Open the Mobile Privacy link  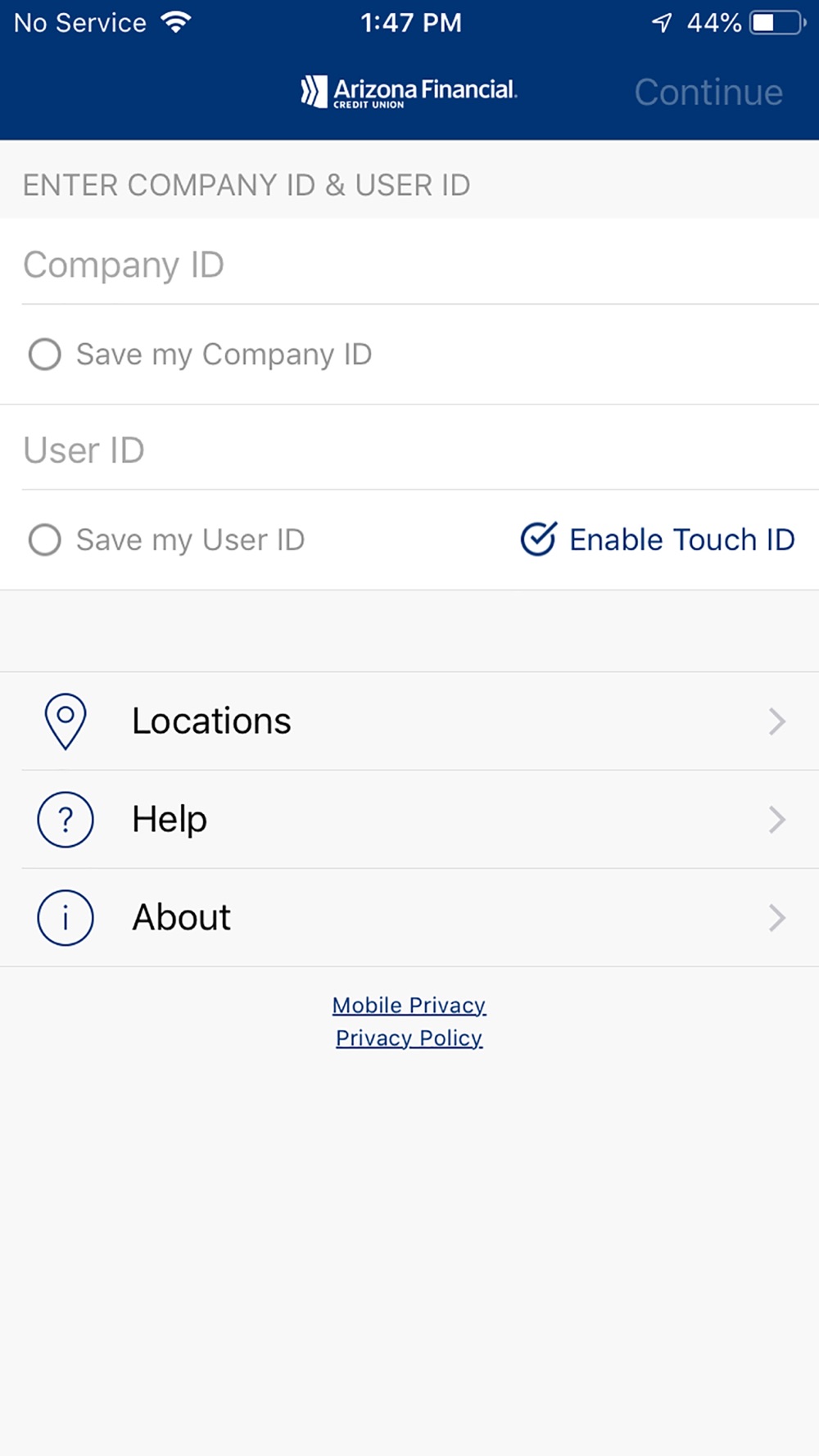coord(409,1005)
